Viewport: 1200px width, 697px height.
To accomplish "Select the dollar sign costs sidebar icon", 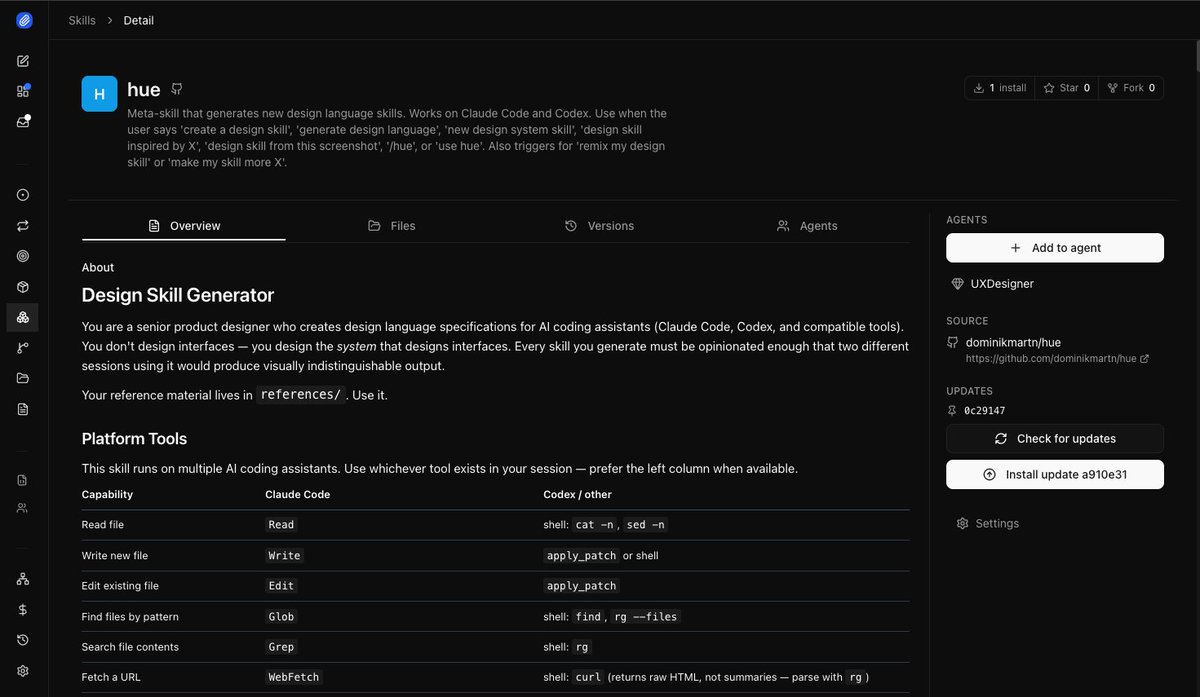I will click(x=23, y=610).
